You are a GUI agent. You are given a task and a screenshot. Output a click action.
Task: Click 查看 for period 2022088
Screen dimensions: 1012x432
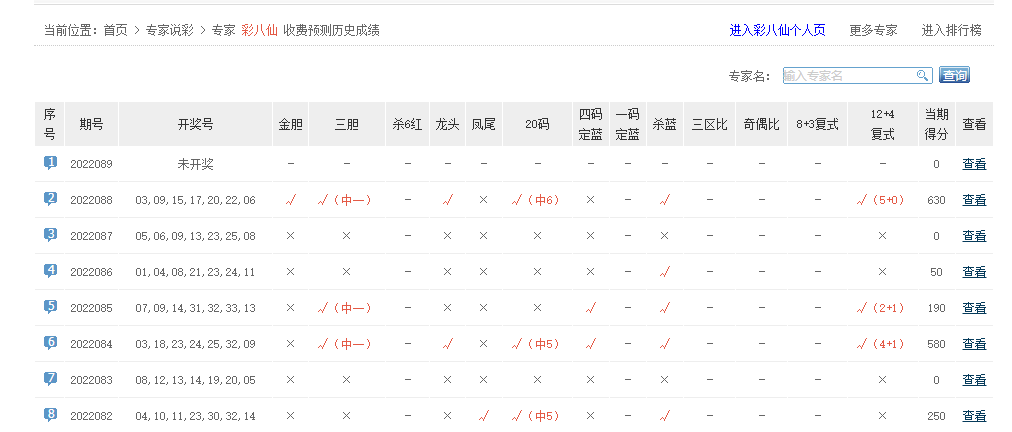(x=974, y=200)
